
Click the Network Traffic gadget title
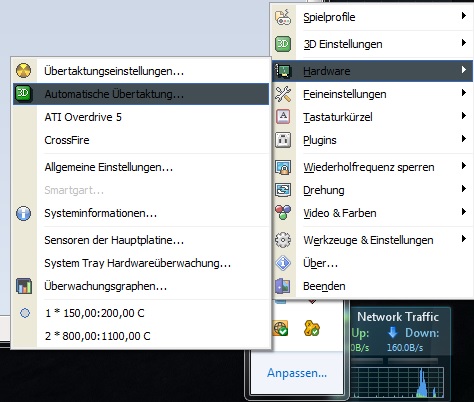point(398,317)
